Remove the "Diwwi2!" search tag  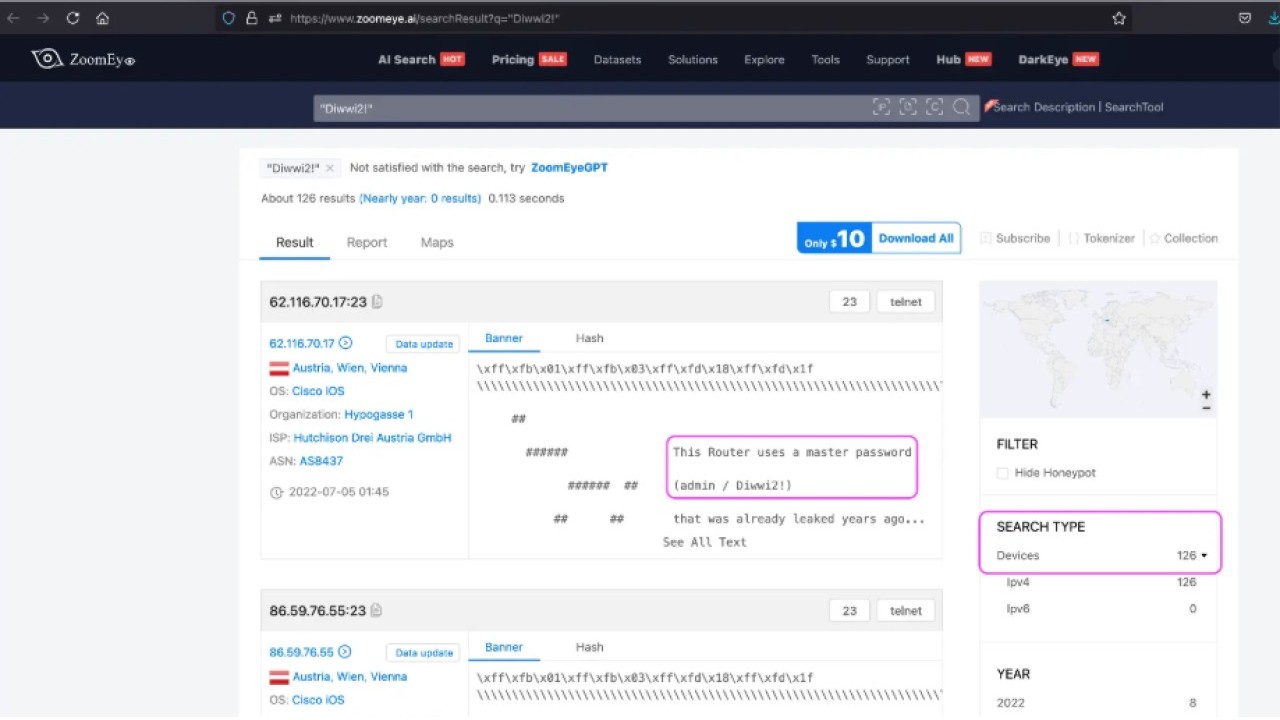point(329,168)
